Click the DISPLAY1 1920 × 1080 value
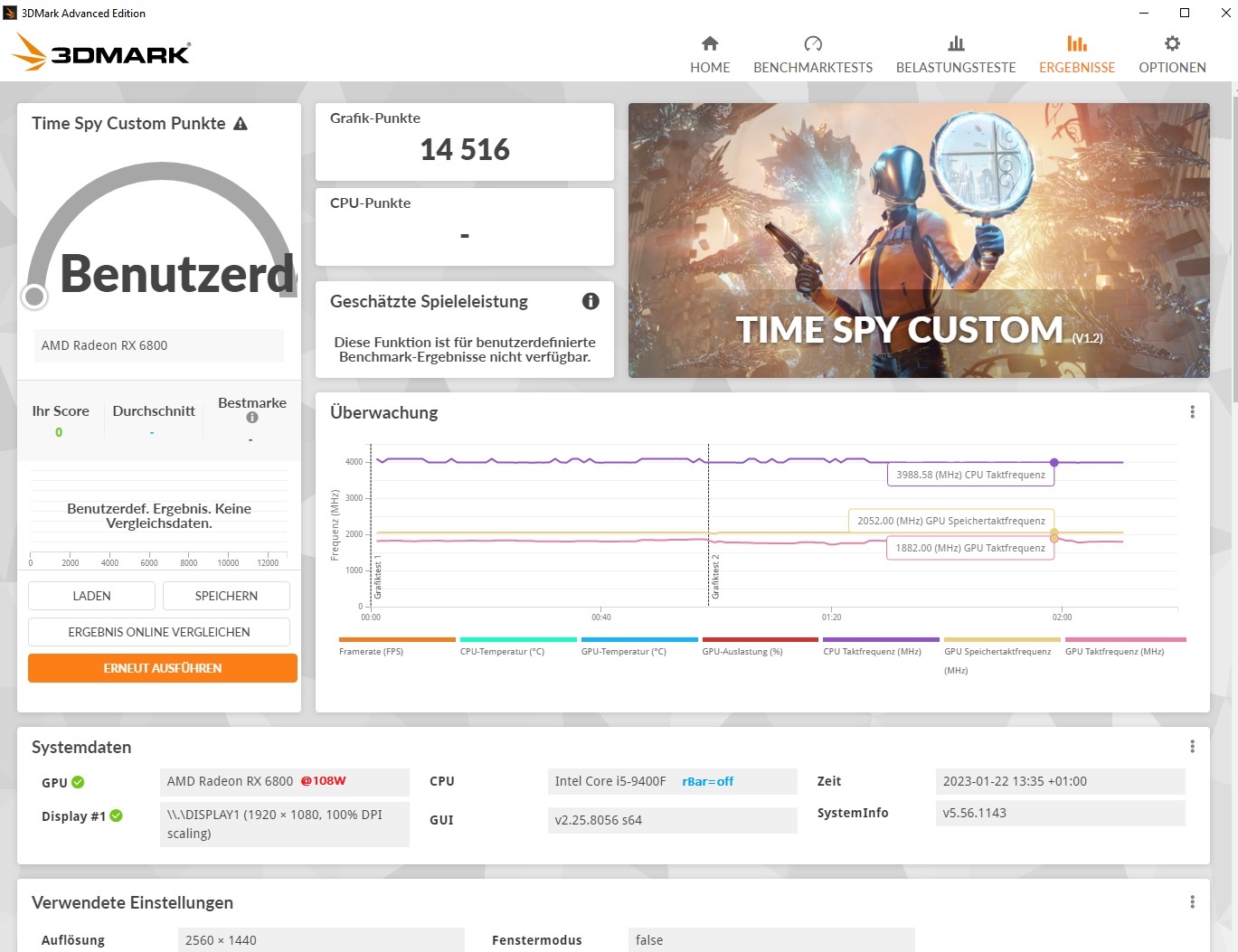1238x952 pixels. (x=285, y=824)
